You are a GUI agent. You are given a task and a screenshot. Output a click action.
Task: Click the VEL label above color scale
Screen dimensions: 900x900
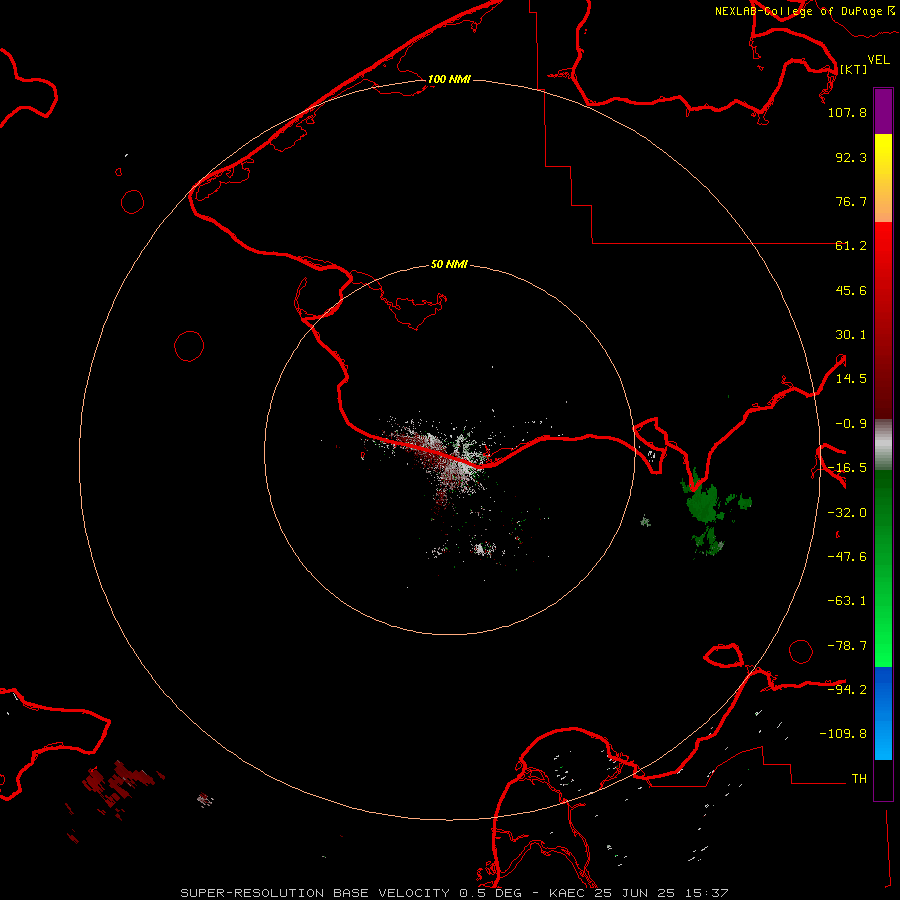(x=878, y=60)
